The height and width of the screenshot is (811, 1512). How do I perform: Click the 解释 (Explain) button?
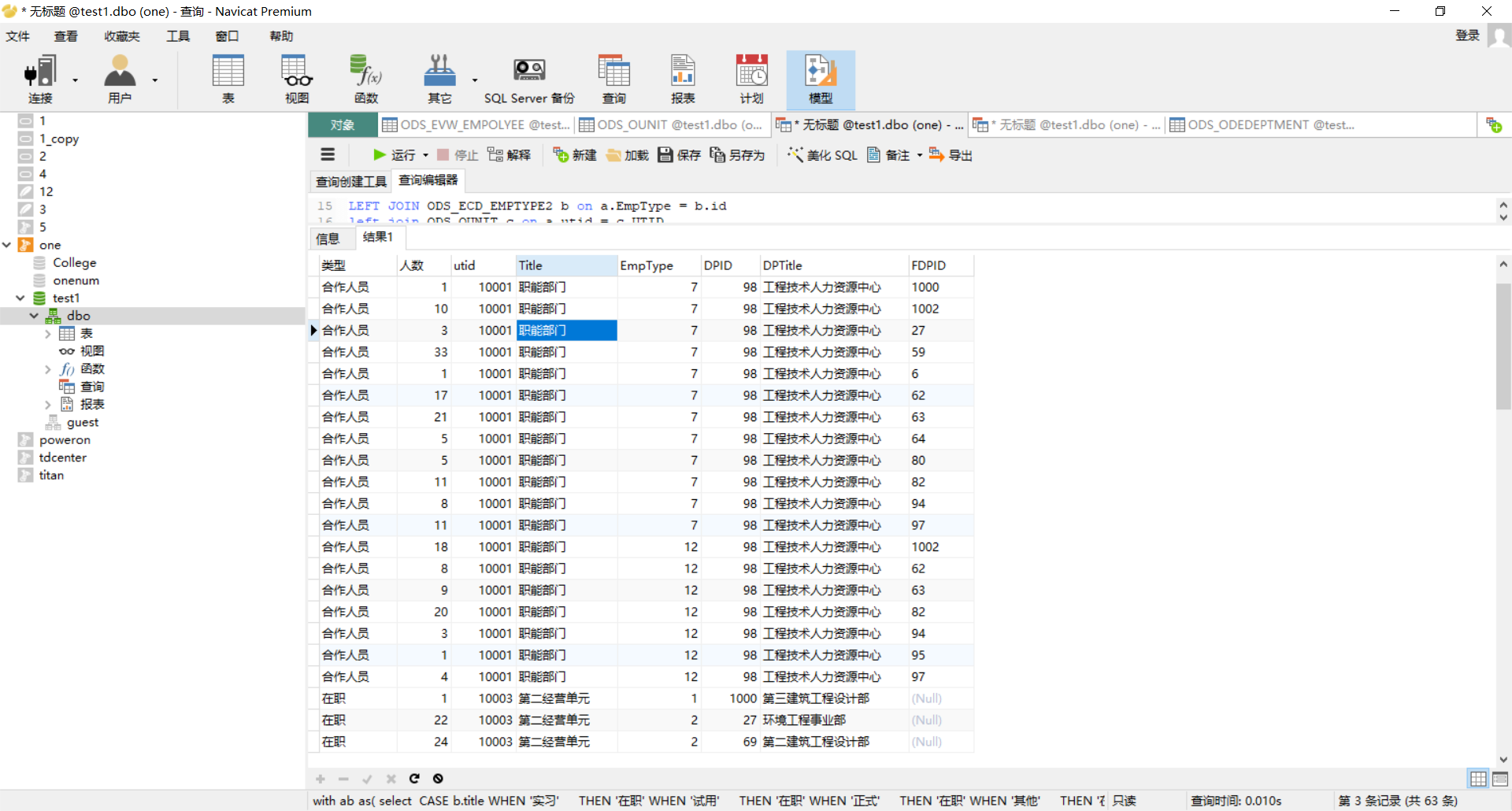[510, 155]
